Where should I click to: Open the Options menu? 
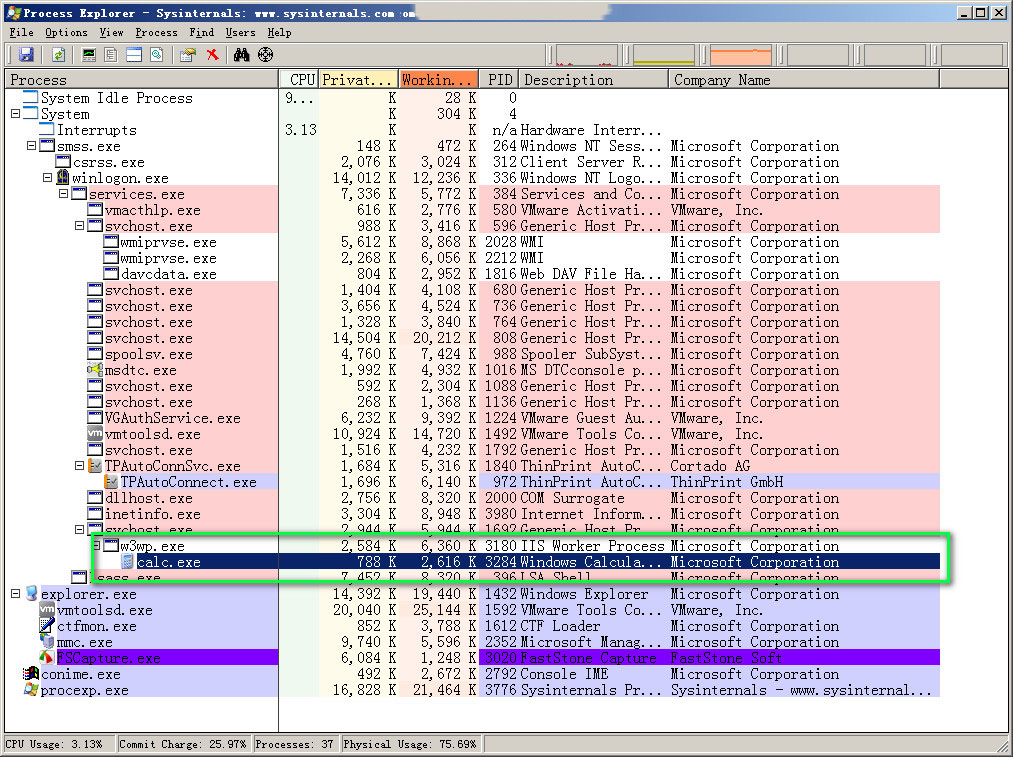click(x=66, y=32)
